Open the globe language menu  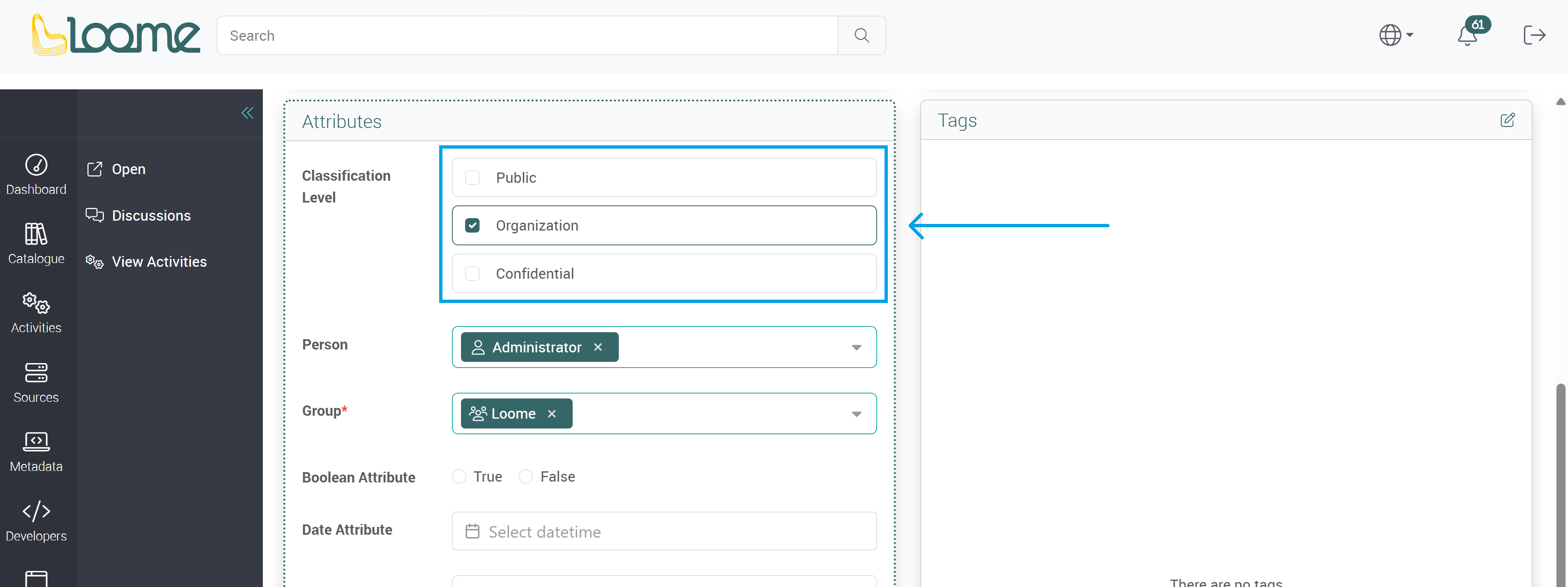click(x=1396, y=35)
